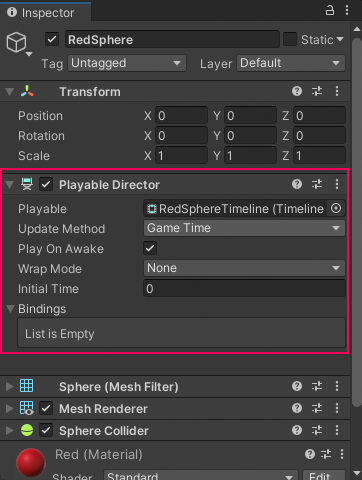Enable the Static checkbox
The width and height of the screenshot is (362, 480).
click(x=290, y=39)
